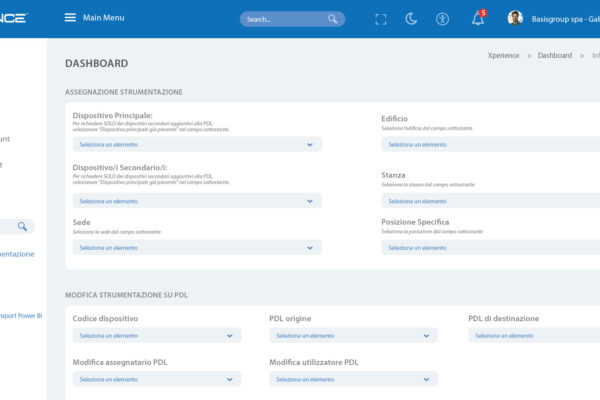Click the red notification badge count
This screenshot has width=600, height=400.
[x=484, y=13]
